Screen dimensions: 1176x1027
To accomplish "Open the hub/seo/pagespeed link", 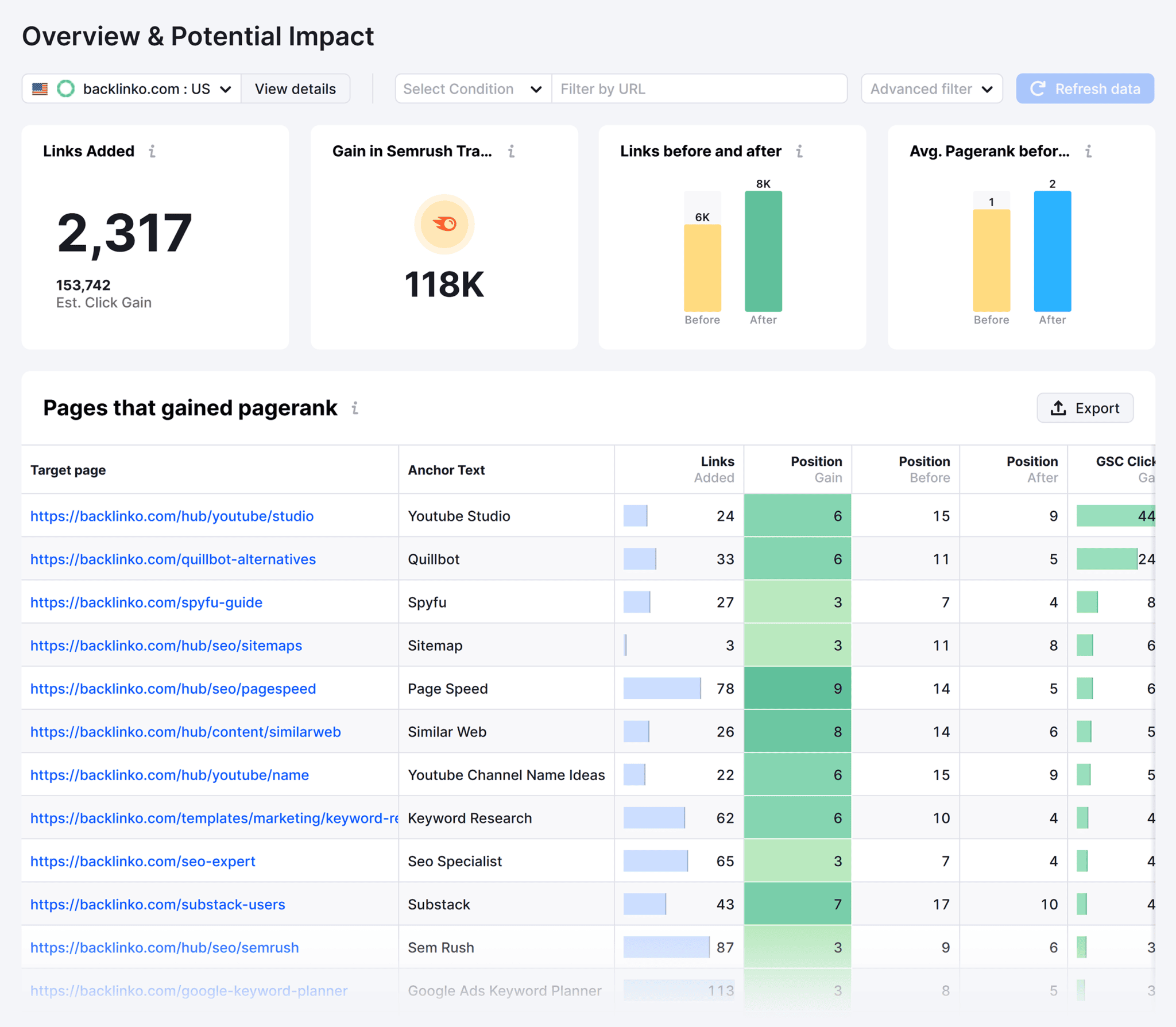I will click(x=173, y=688).
